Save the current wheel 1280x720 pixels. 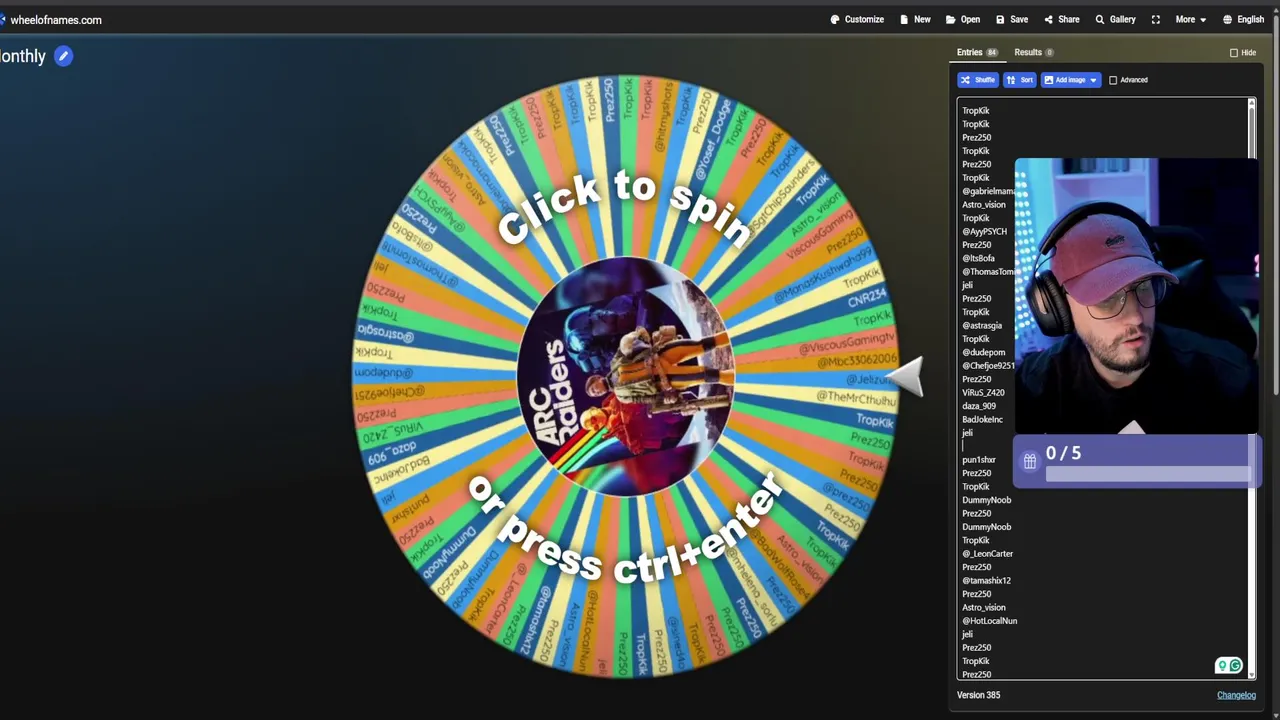1012,19
